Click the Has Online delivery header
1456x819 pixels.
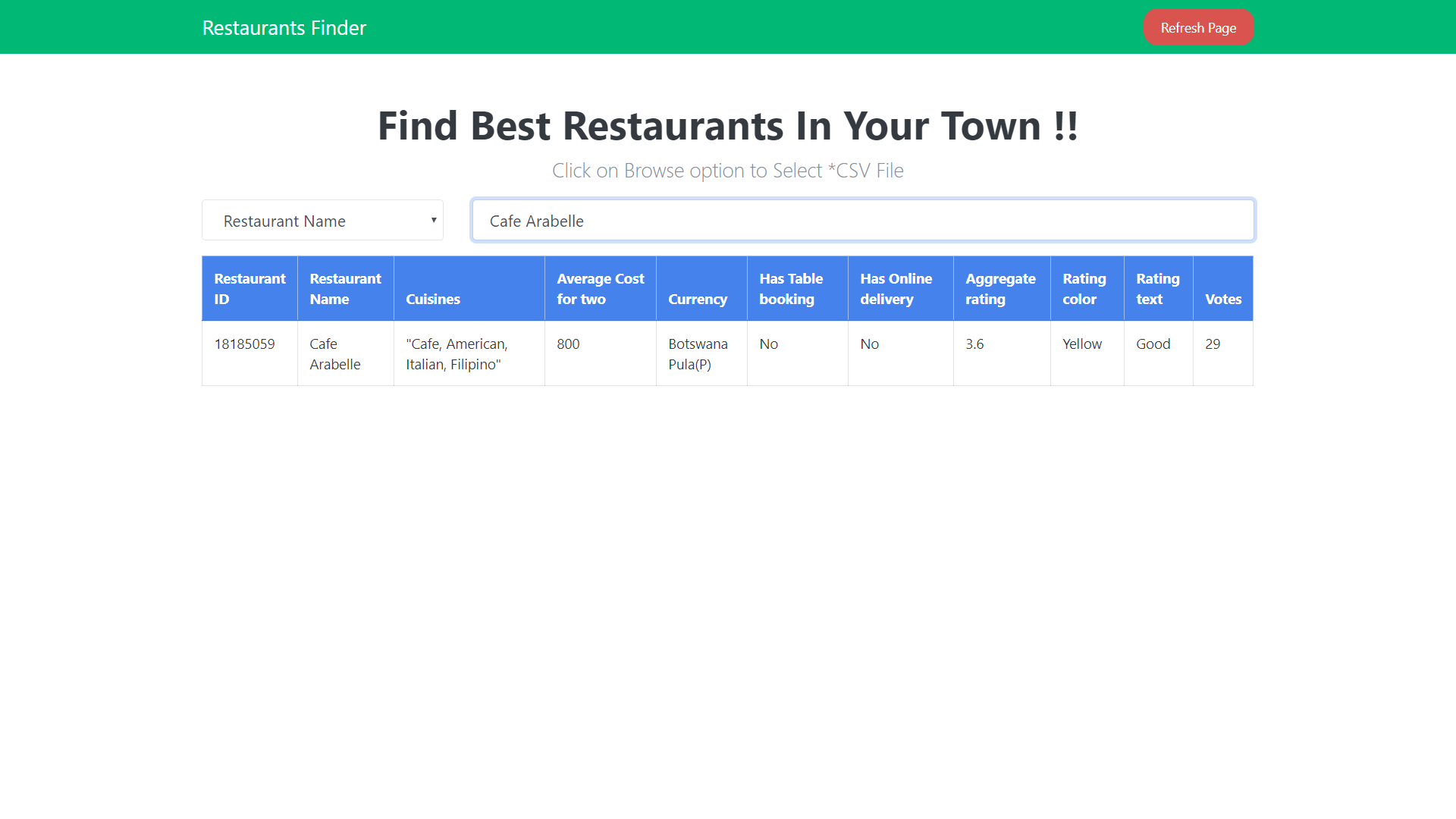(x=896, y=288)
